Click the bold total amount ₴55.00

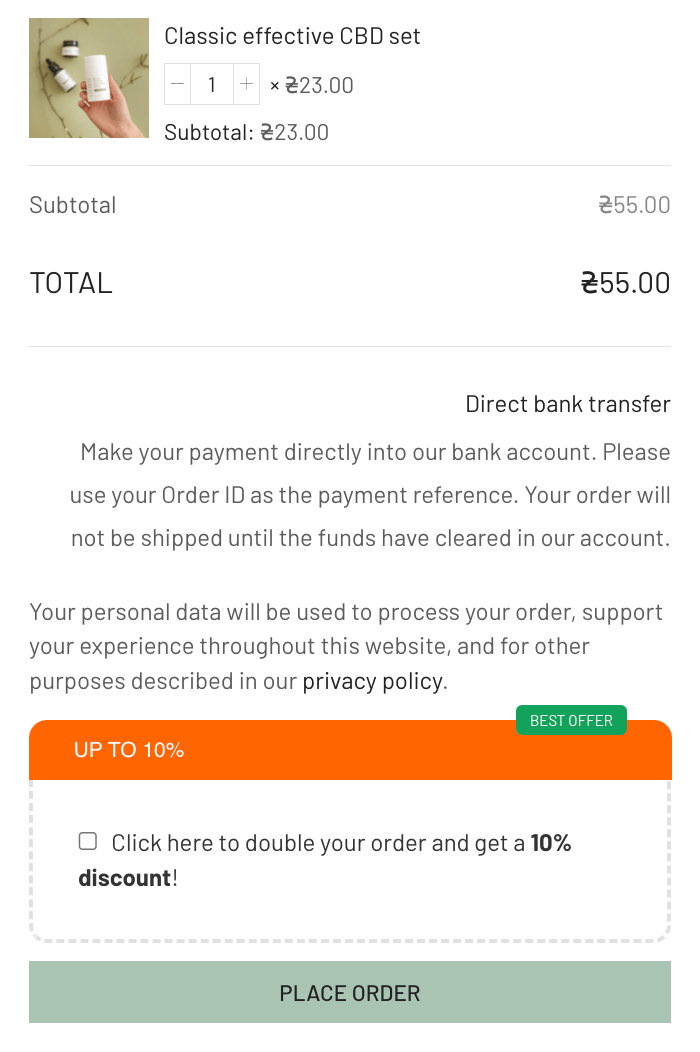point(625,283)
